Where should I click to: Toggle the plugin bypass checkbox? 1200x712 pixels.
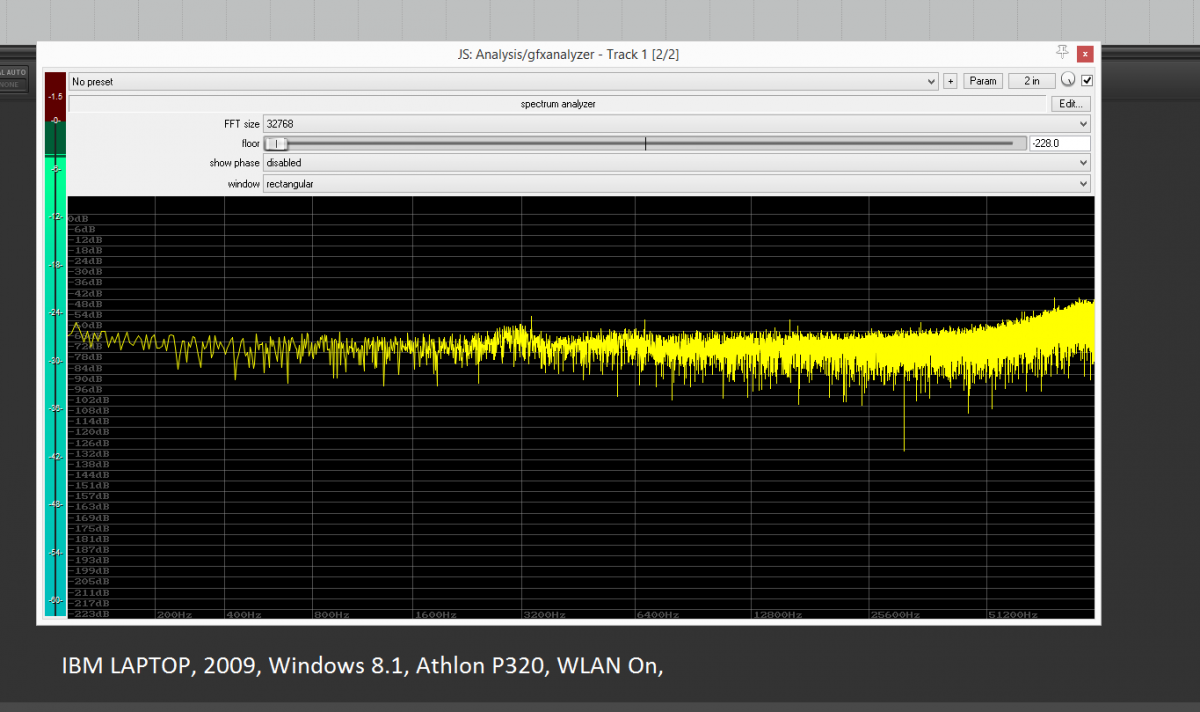coord(1087,81)
